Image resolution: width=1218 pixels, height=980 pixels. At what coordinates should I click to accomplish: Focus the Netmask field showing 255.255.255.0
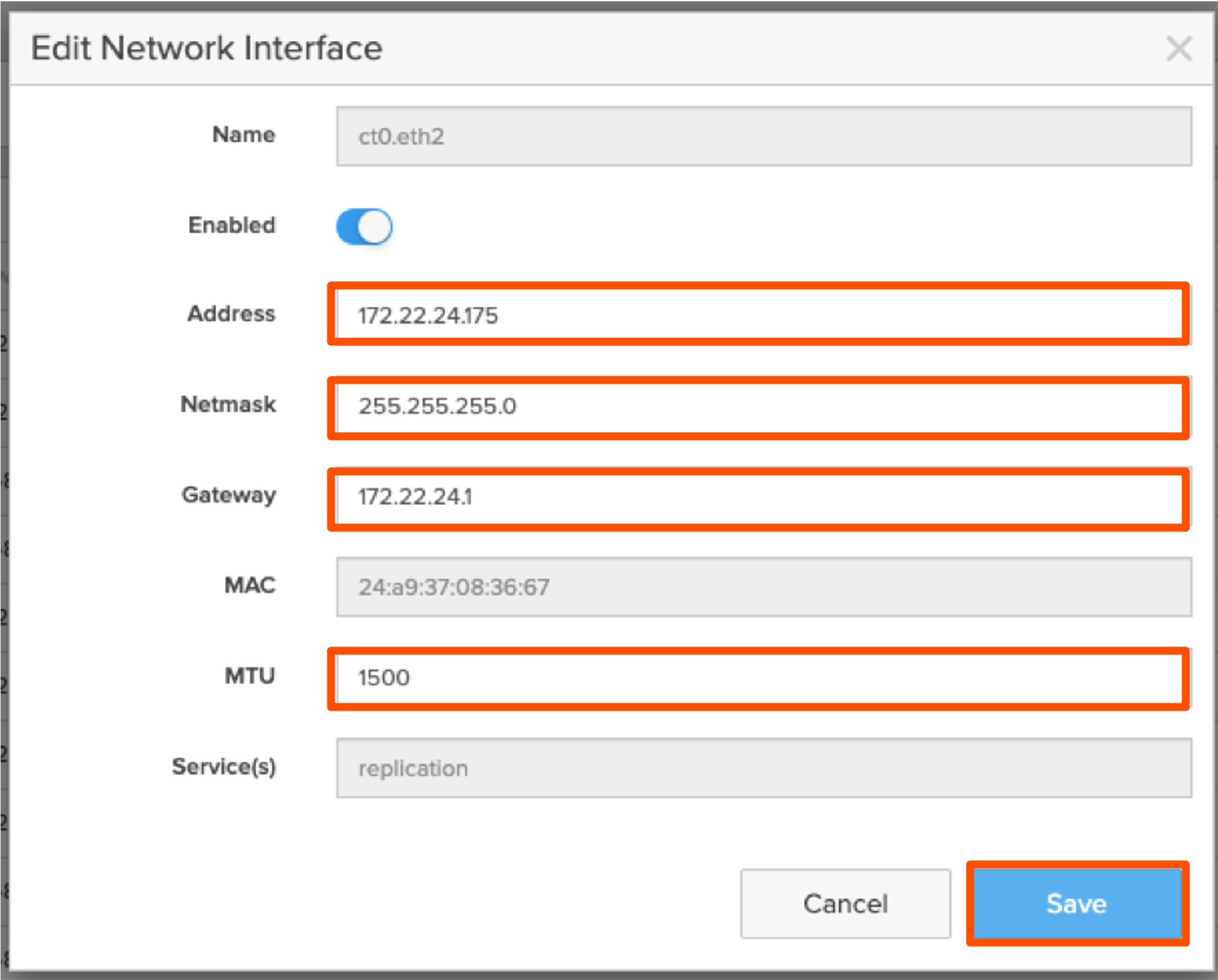click(758, 406)
